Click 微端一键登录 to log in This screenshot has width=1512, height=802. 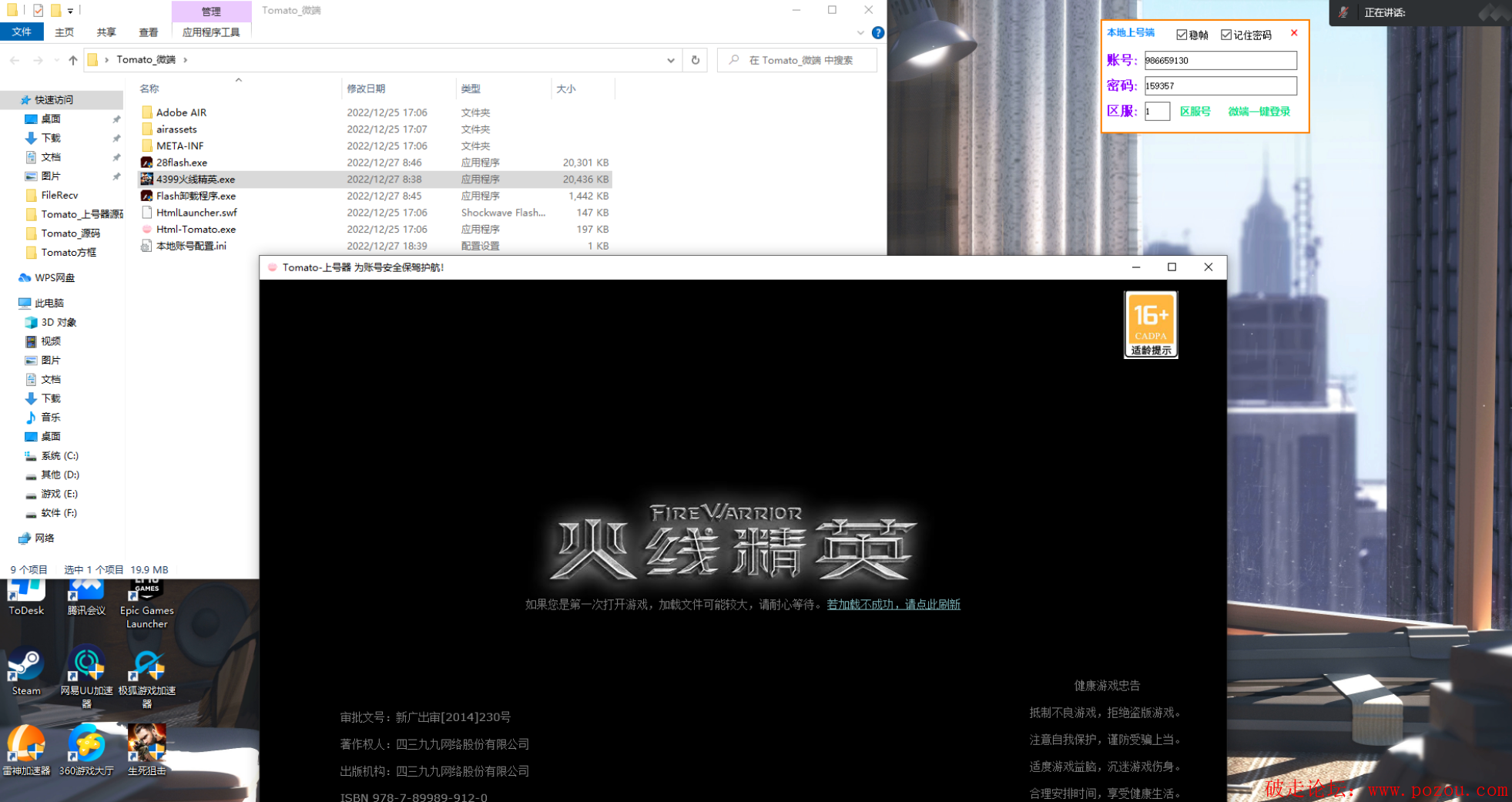point(1259,111)
